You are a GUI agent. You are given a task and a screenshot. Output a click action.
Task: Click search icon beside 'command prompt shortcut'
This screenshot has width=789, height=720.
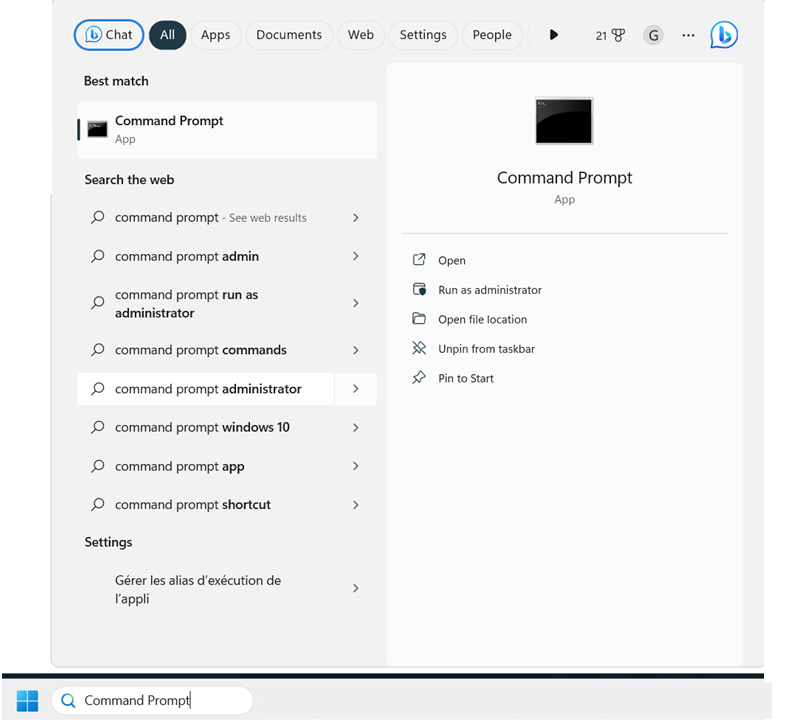[x=98, y=505]
